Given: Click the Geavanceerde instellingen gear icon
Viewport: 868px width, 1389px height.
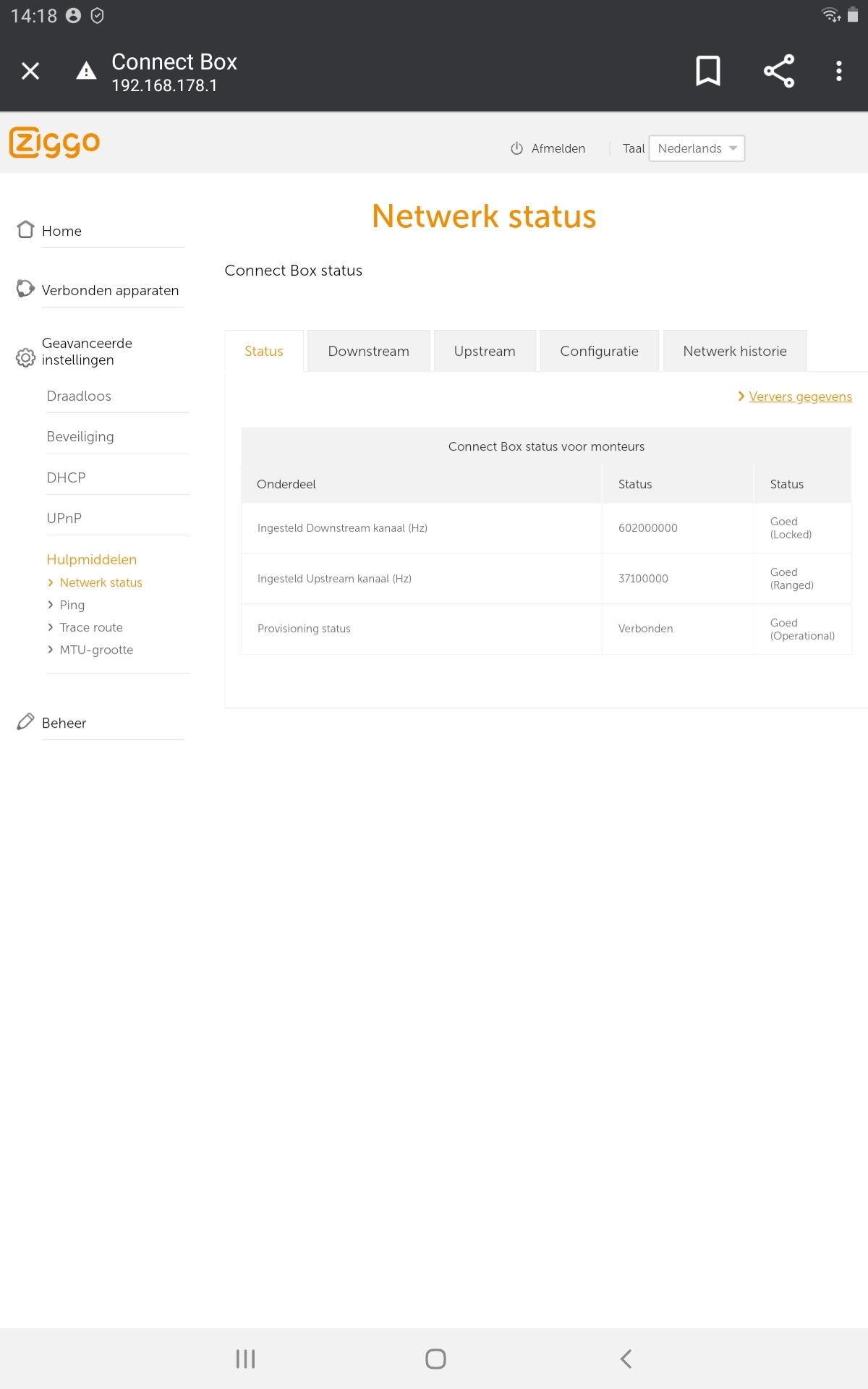Looking at the screenshot, I should tap(25, 357).
